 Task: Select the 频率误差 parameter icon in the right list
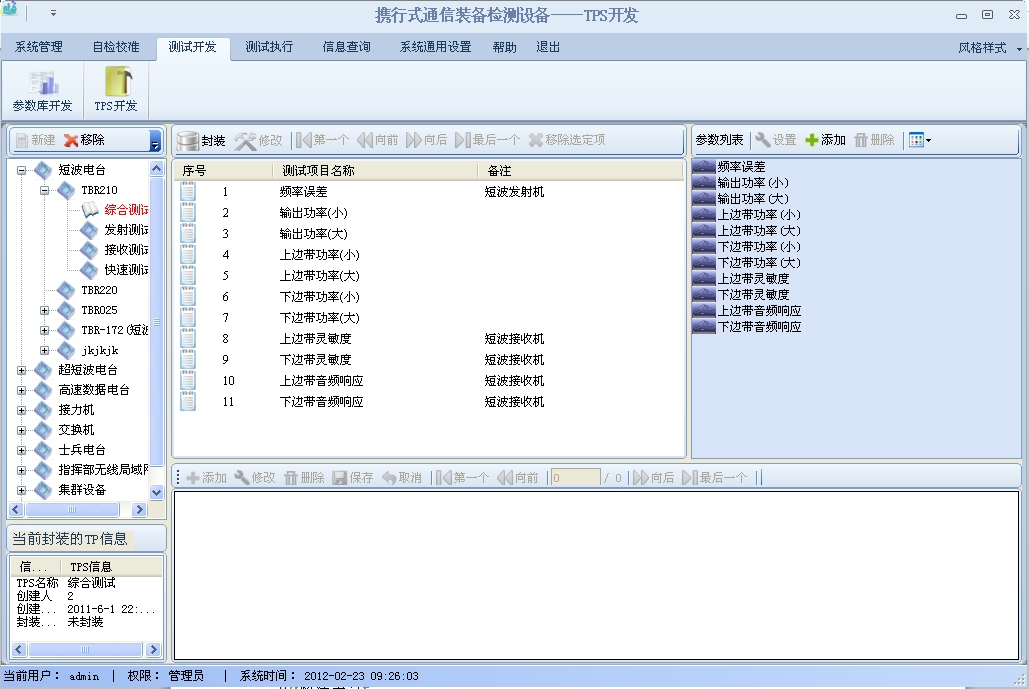703,167
